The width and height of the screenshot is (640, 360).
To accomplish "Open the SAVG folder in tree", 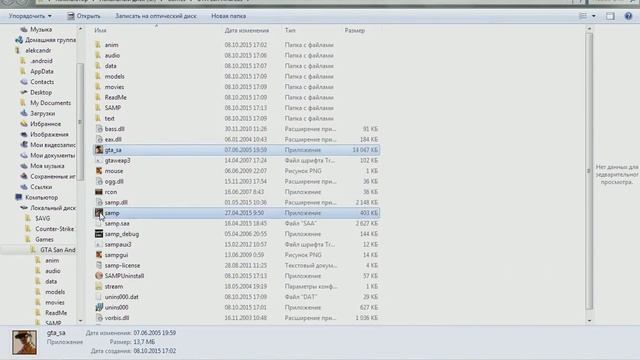I will pyautogui.click(x=42, y=218).
